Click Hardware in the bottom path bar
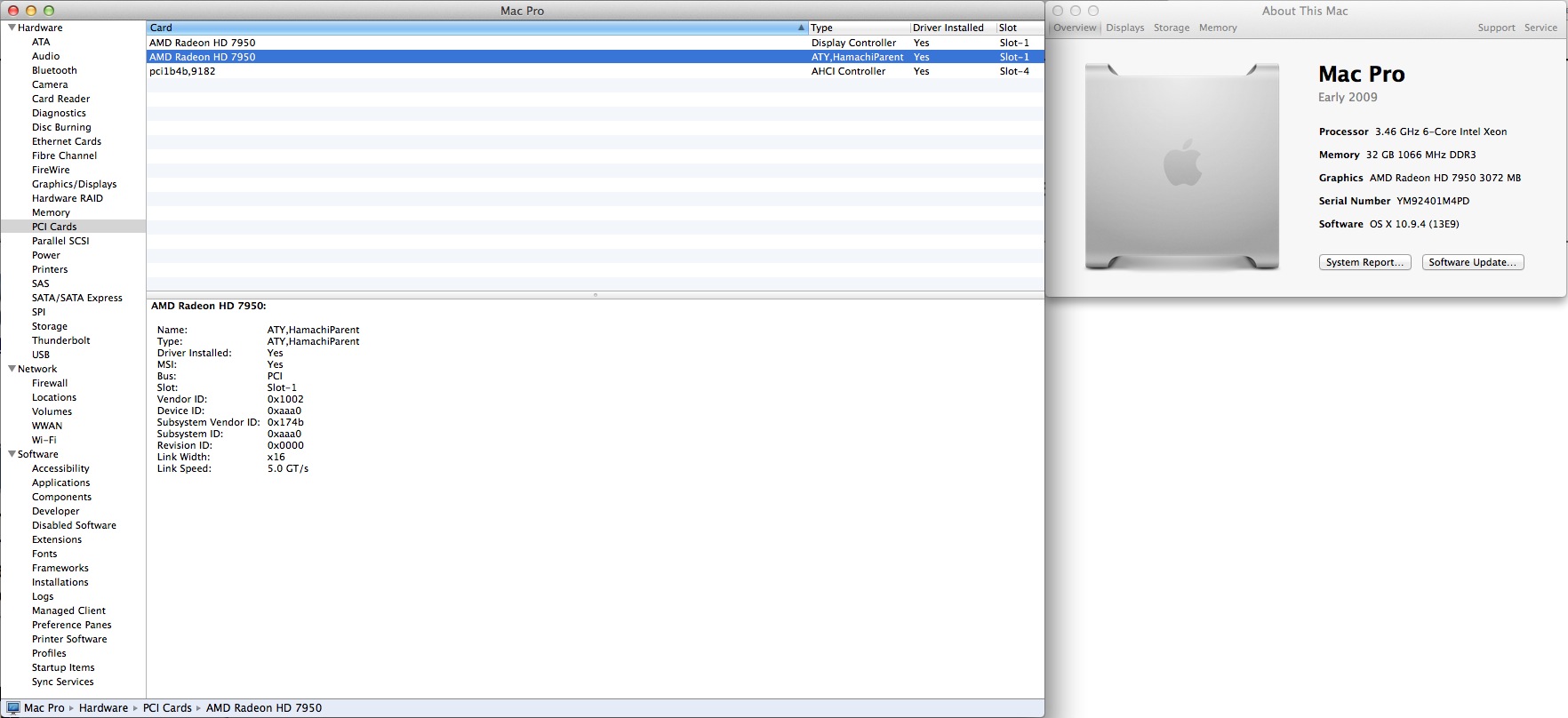The image size is (1568, 718). (103, 708)
